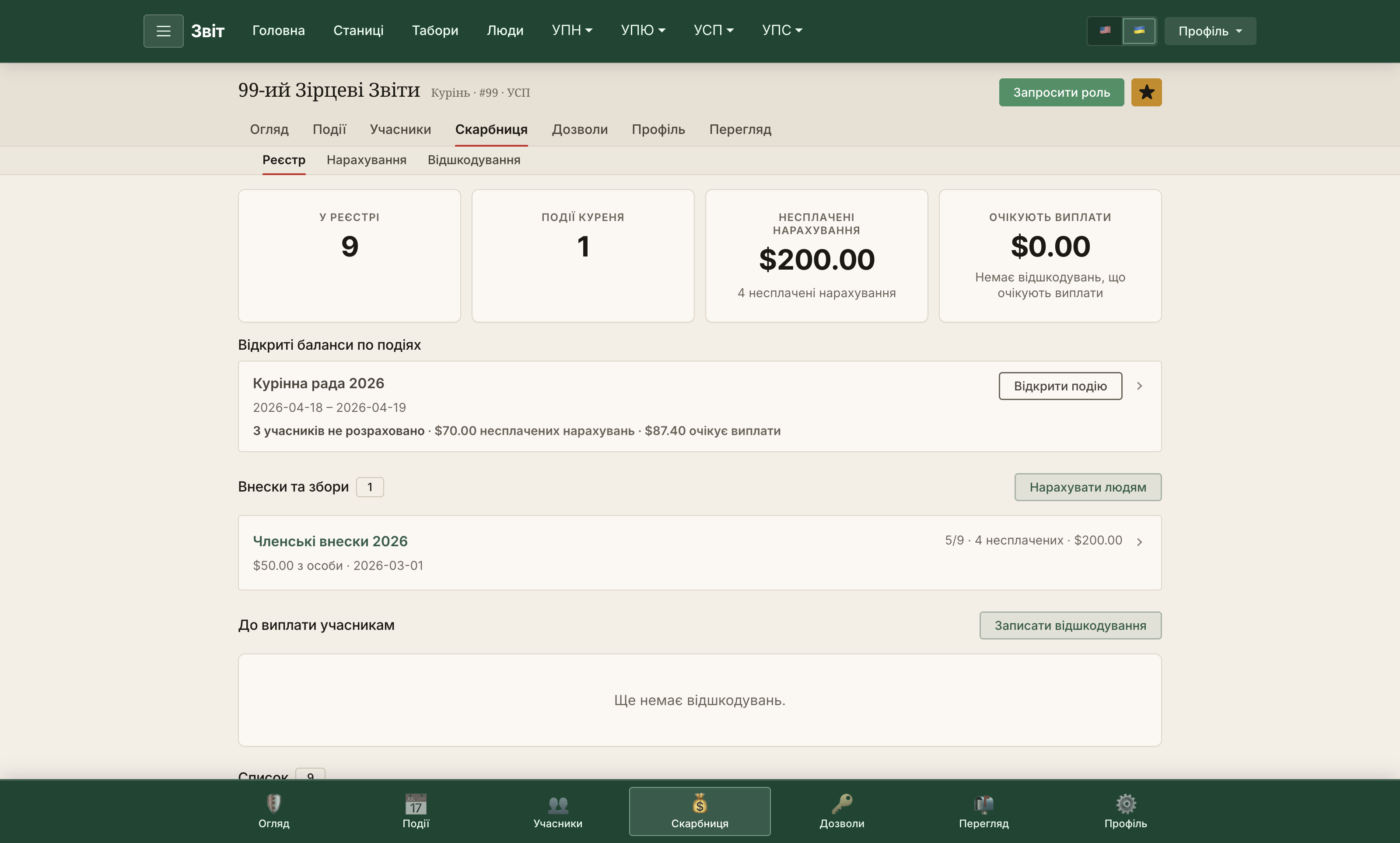Expand the УСП dropdown menu
Viewport: 1400px width, 843px height.
click(x=714, y=30)
